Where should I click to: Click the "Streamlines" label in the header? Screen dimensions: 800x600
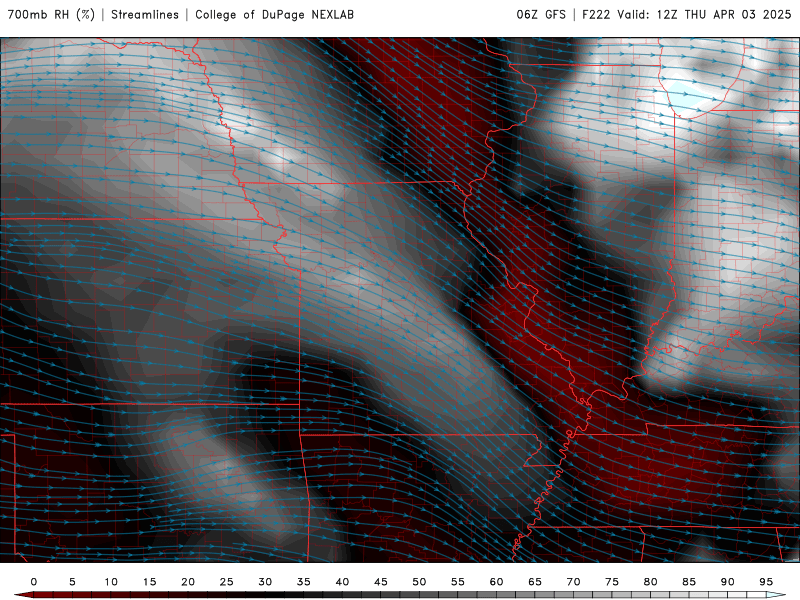click(145, 14)
